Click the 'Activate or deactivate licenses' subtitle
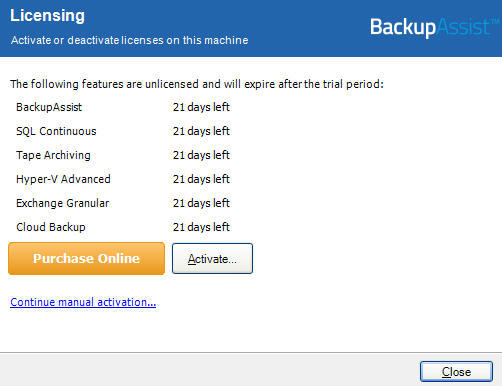The width and height of the screenshot is (502, 386). 130,40
